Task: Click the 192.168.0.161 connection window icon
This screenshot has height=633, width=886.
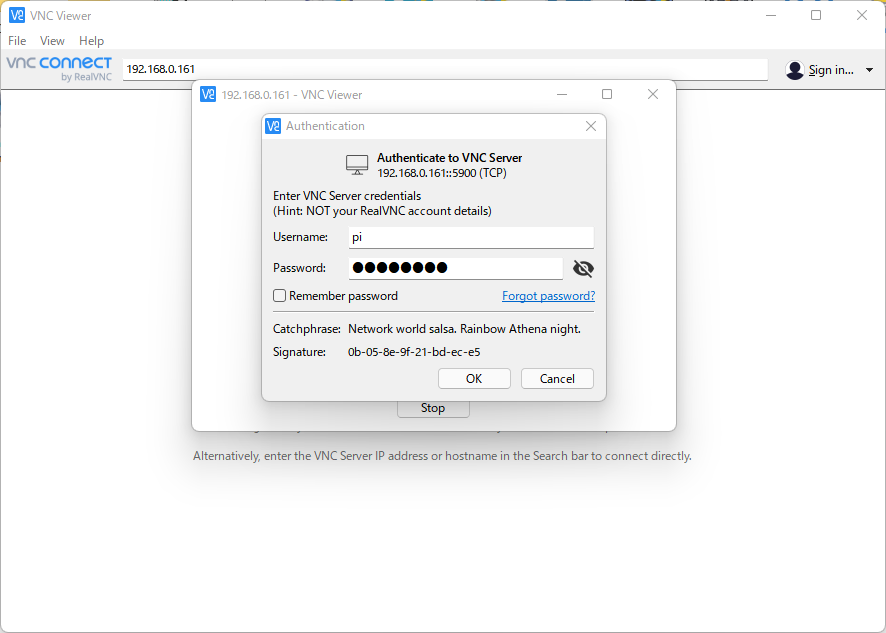Action: tap(208, 94)
